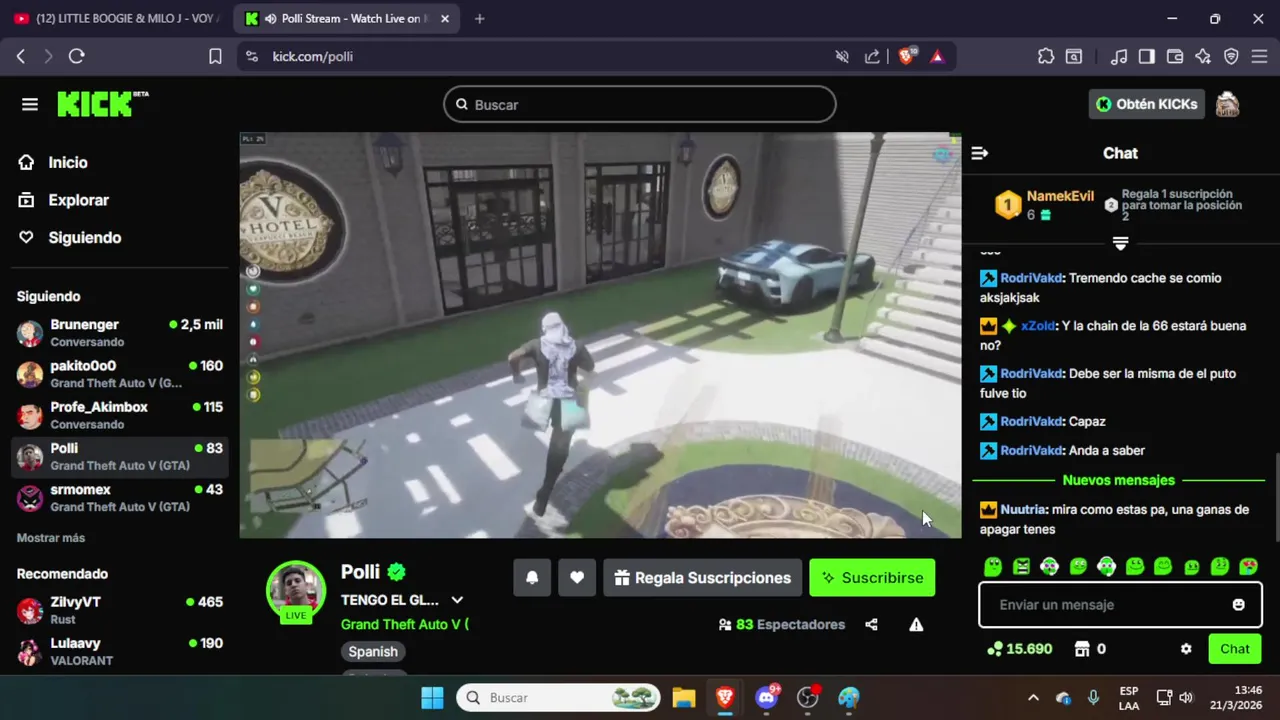Open Brave Rewards triangle icon
Viewport: 1280px width, 720px height.
point(937,57)
